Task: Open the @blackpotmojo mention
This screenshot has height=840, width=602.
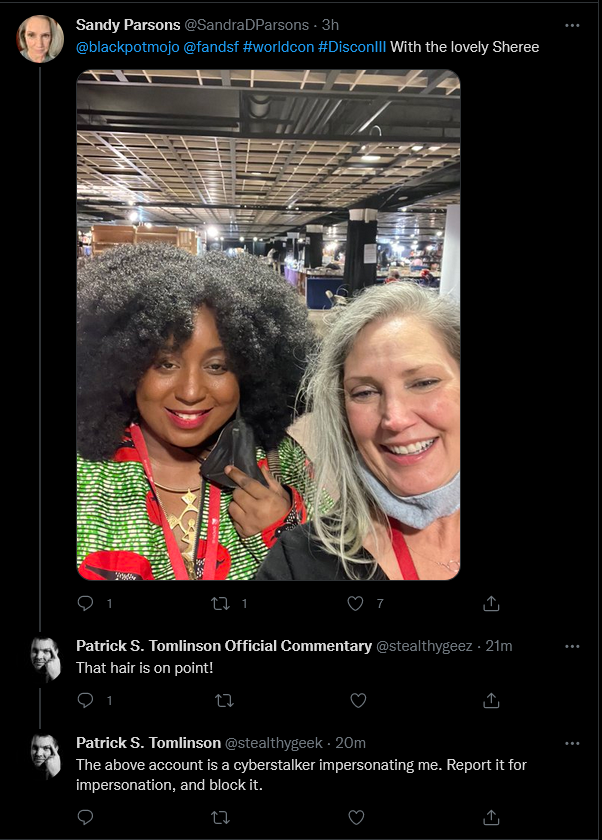Action: (127, 47)
